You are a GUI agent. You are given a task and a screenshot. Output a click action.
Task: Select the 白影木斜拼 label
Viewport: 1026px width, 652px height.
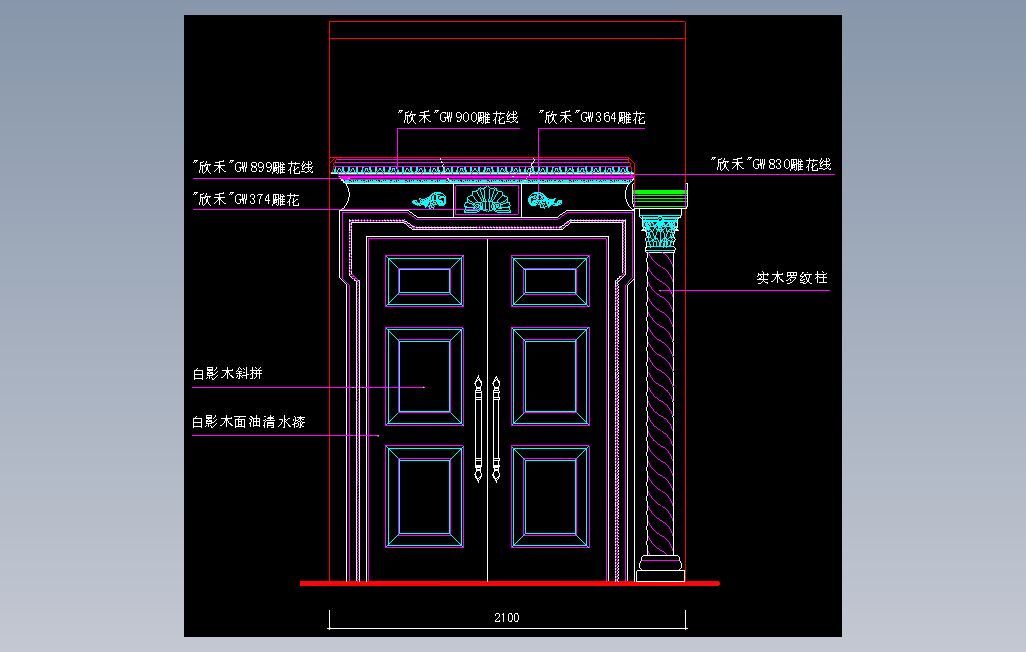tap(228, 373)
